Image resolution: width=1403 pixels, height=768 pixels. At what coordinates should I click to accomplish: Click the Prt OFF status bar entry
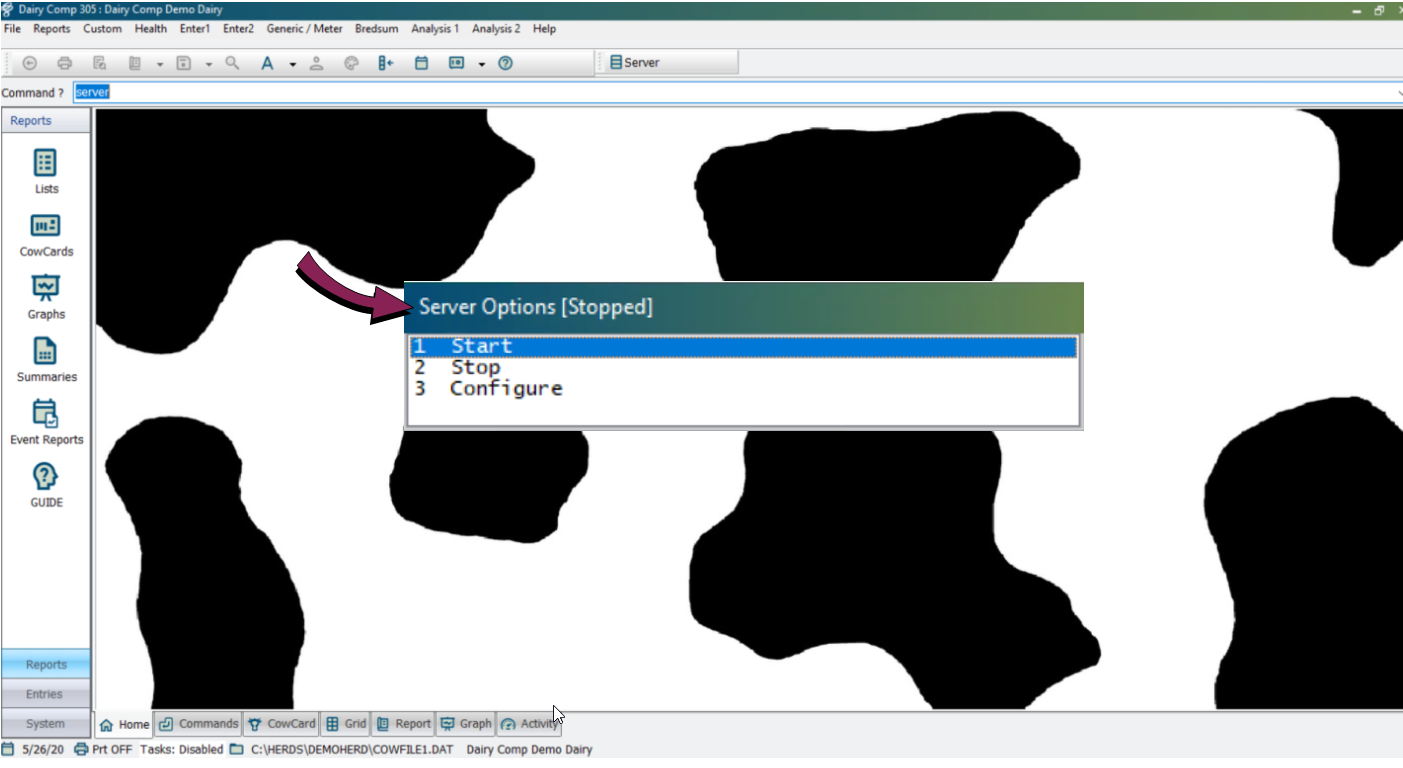tap(112, 750)
